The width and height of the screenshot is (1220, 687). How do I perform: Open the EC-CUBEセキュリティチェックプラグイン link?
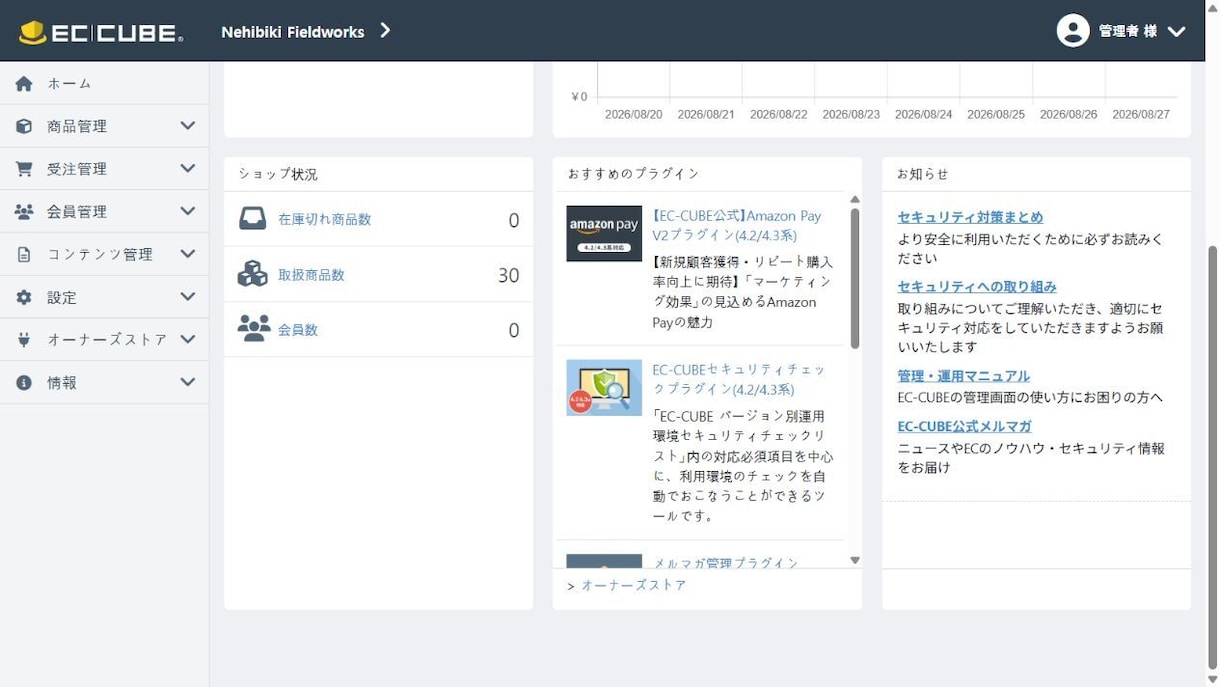click(x=739, y=379)
